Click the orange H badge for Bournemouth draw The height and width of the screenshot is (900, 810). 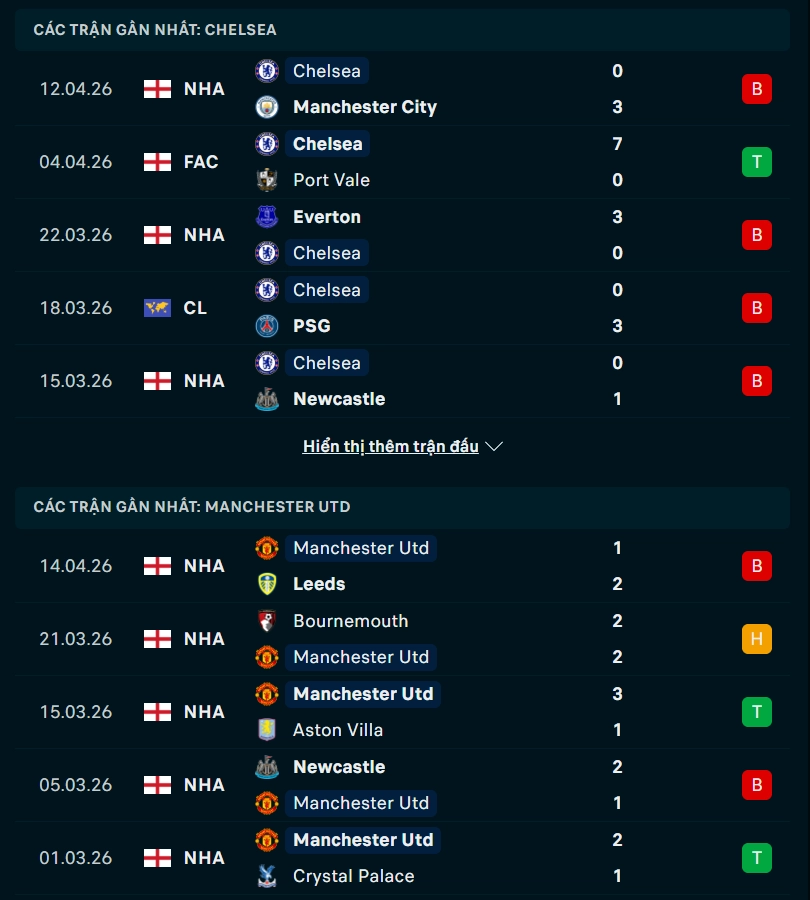[757, 639]
